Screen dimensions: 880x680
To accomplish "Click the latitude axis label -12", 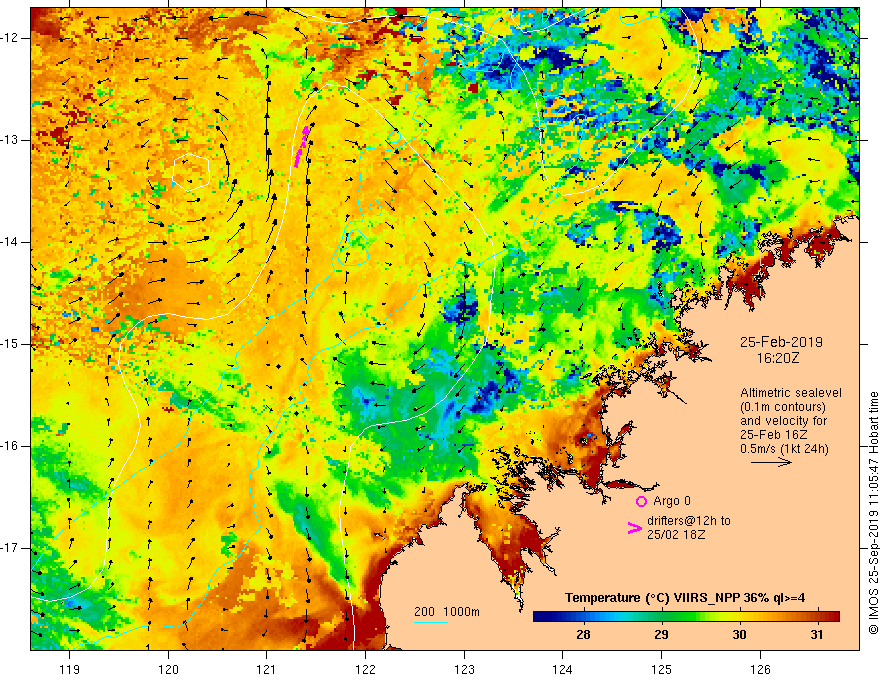I will point(10,38).
